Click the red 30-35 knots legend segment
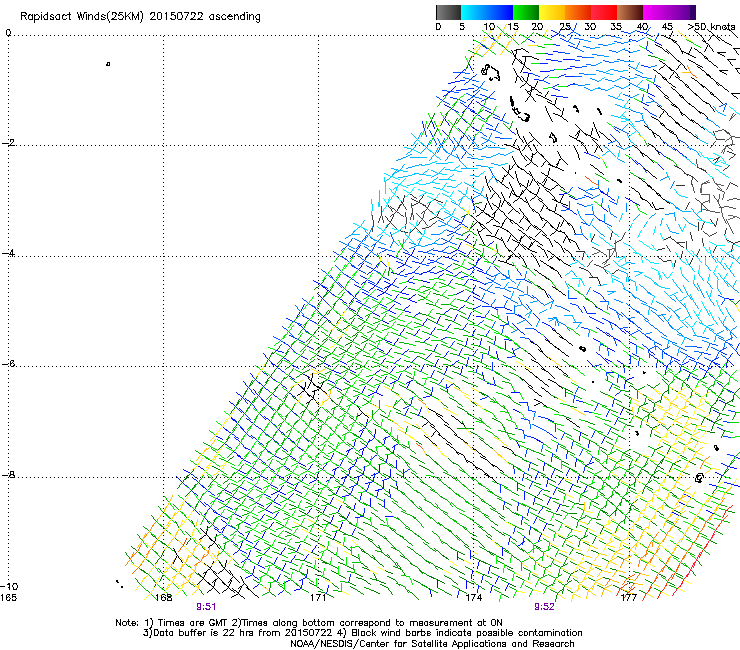Image resolution: width=740 pixels, height=650 pixels. point(604,12)
